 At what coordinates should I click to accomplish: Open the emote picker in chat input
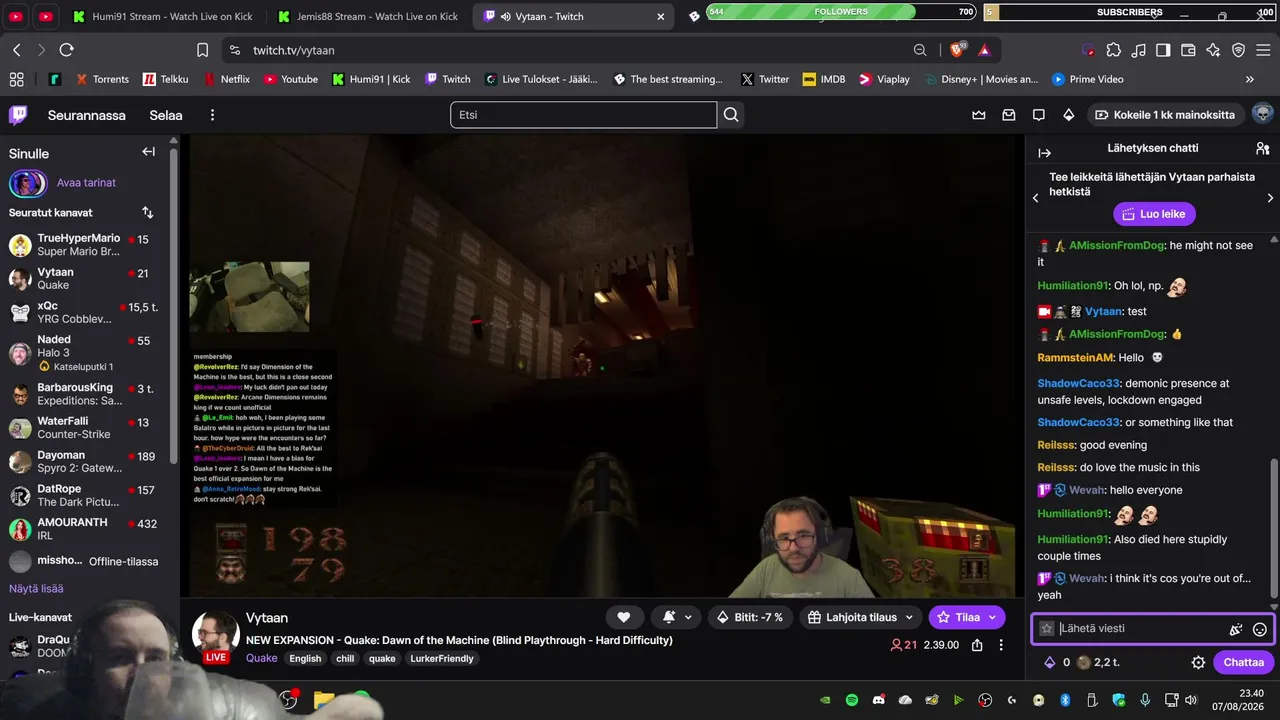pos(1260,629)
